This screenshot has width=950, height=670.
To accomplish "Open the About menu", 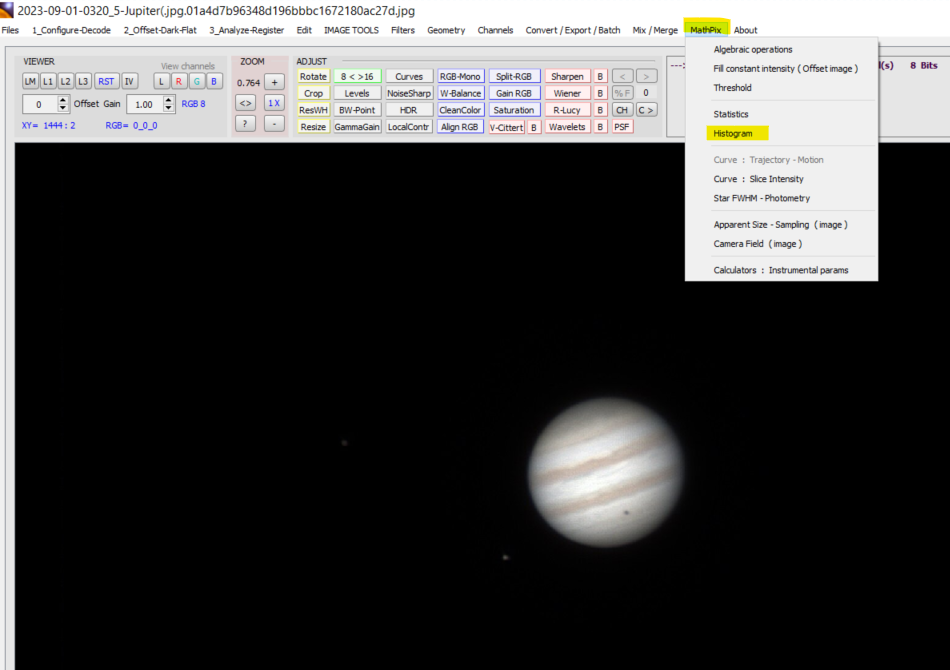I will point(745,30).
